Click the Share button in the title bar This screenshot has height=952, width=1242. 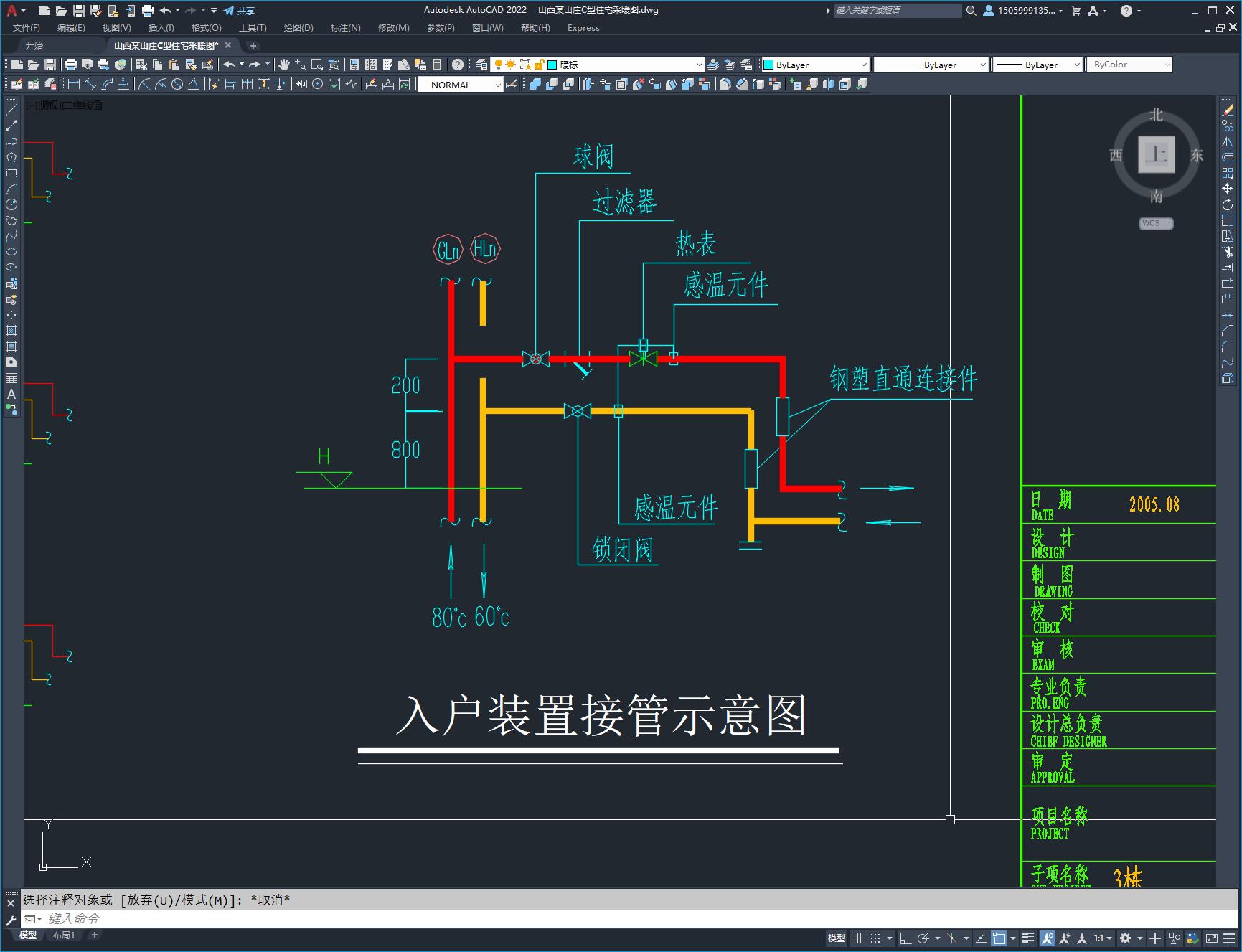(239, 11)
